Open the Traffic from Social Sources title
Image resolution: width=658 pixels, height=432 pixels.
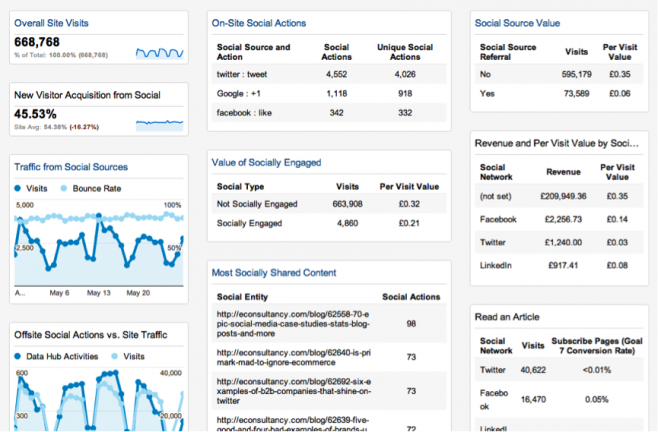(71, 167)
